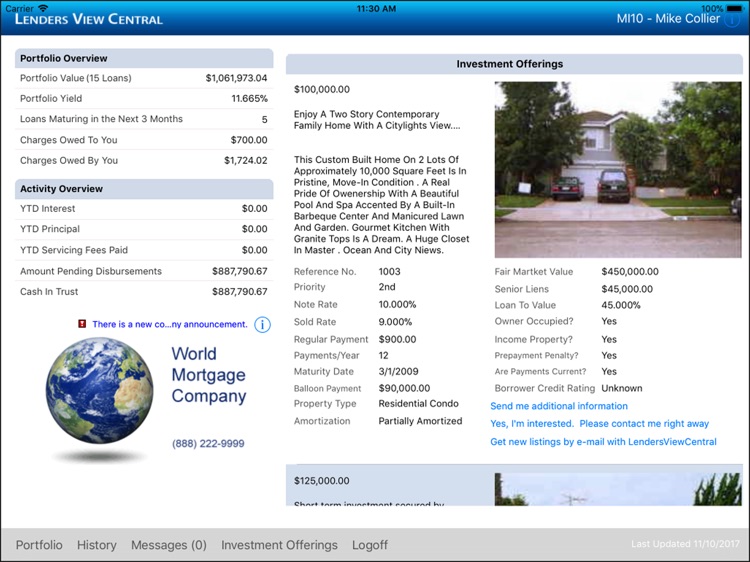Tap the Activity Overview header
The image size is (750, 562).
144,189
